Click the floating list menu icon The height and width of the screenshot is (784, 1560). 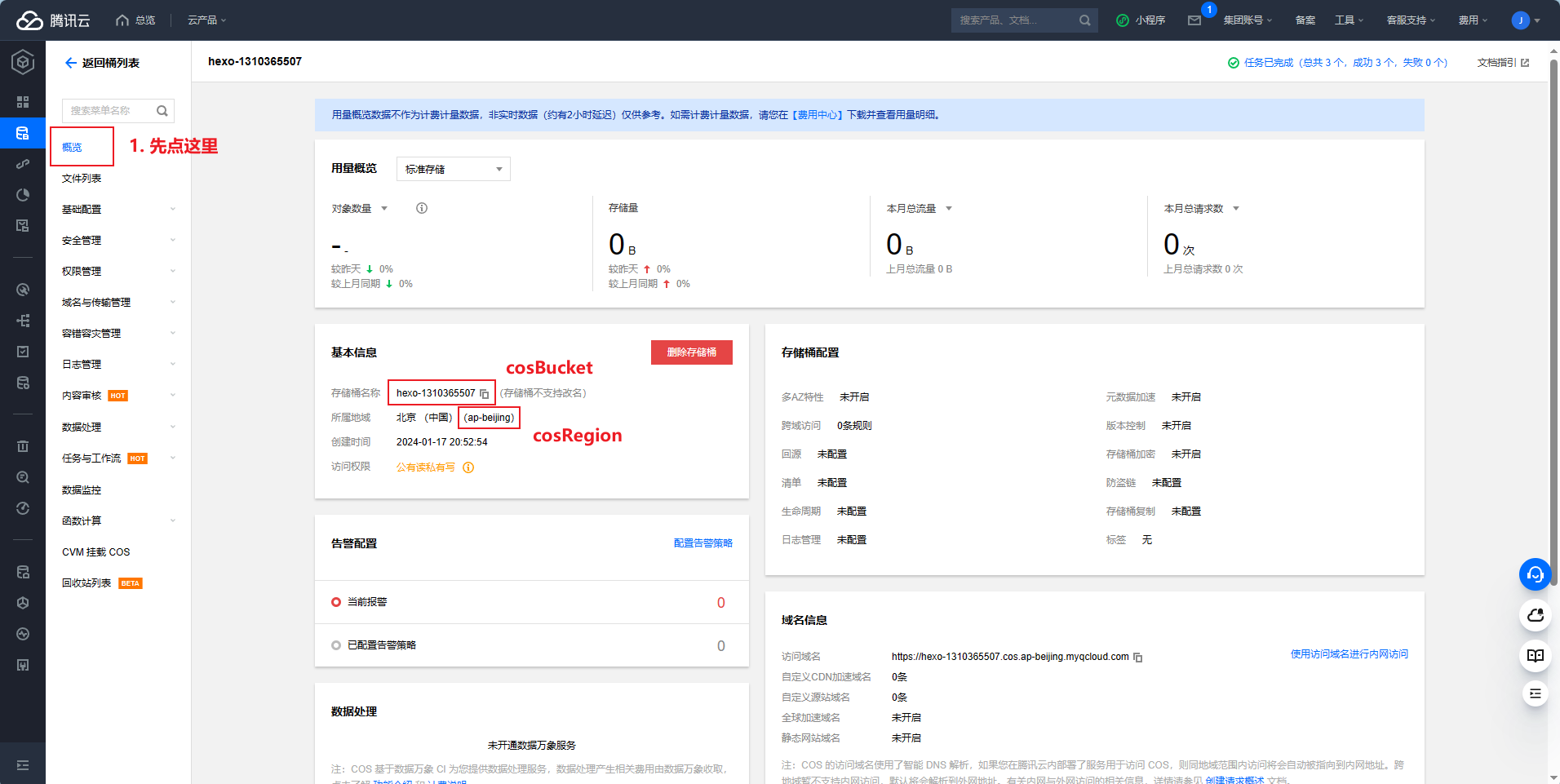[x=1535, y=693]
